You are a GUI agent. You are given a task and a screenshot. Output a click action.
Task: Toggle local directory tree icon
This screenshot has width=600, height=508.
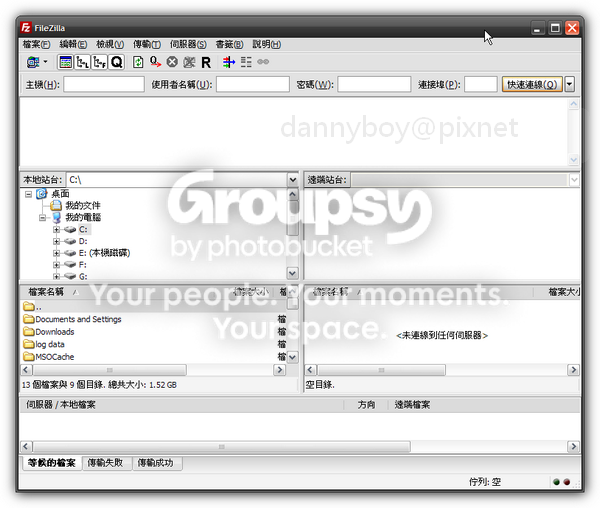pos(82,62)
